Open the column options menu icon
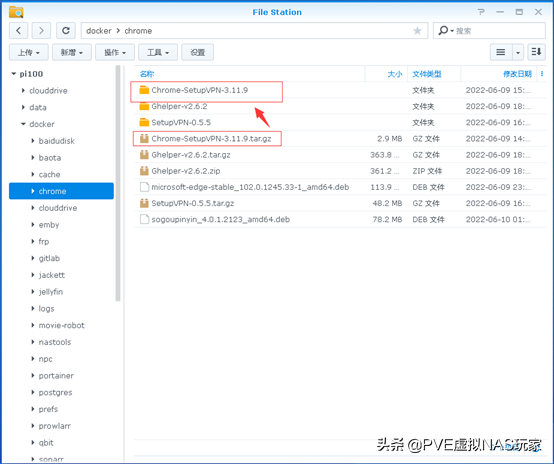The width and height of the screenshot is (554, 464). click(x=542, y=74)
